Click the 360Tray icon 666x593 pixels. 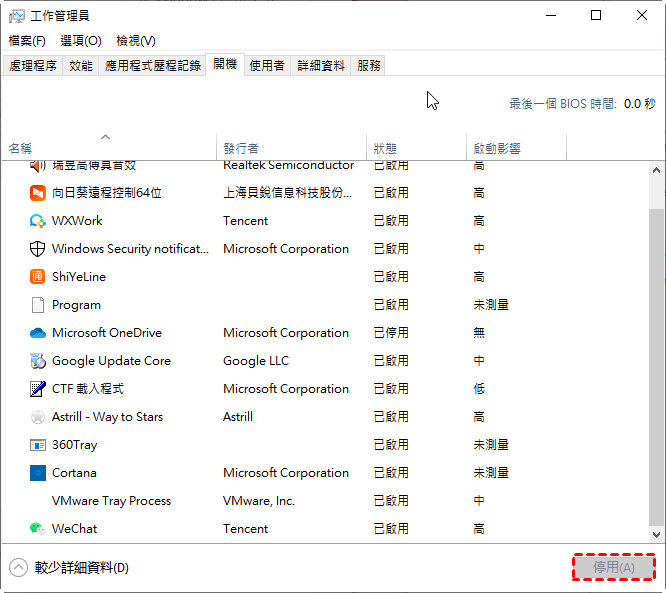click(37, 445)
